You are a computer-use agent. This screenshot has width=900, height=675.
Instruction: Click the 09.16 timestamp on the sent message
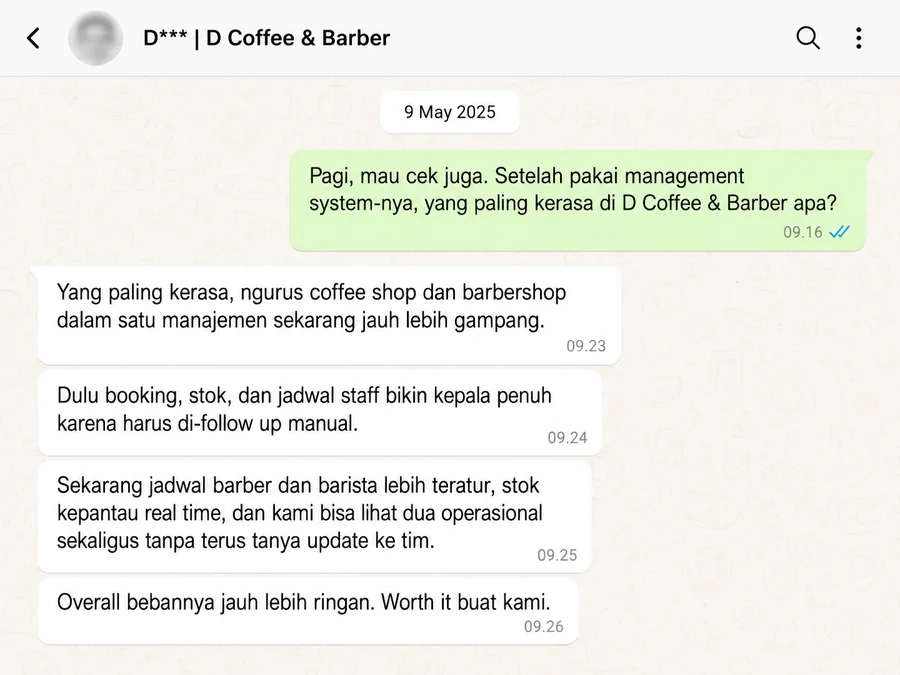[x=803, y=232]
